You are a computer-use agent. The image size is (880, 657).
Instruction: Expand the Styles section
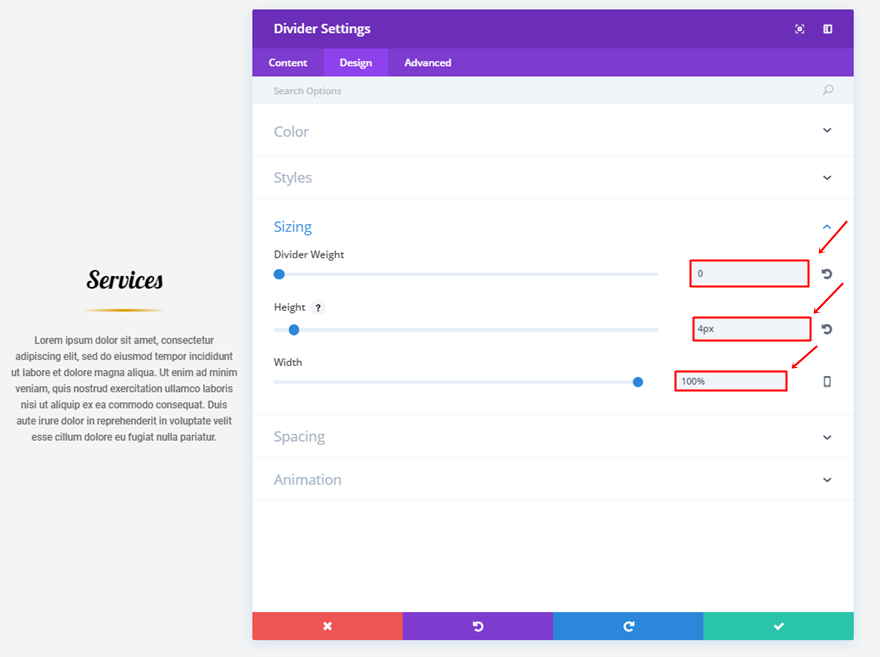click(x=827, y=178)
